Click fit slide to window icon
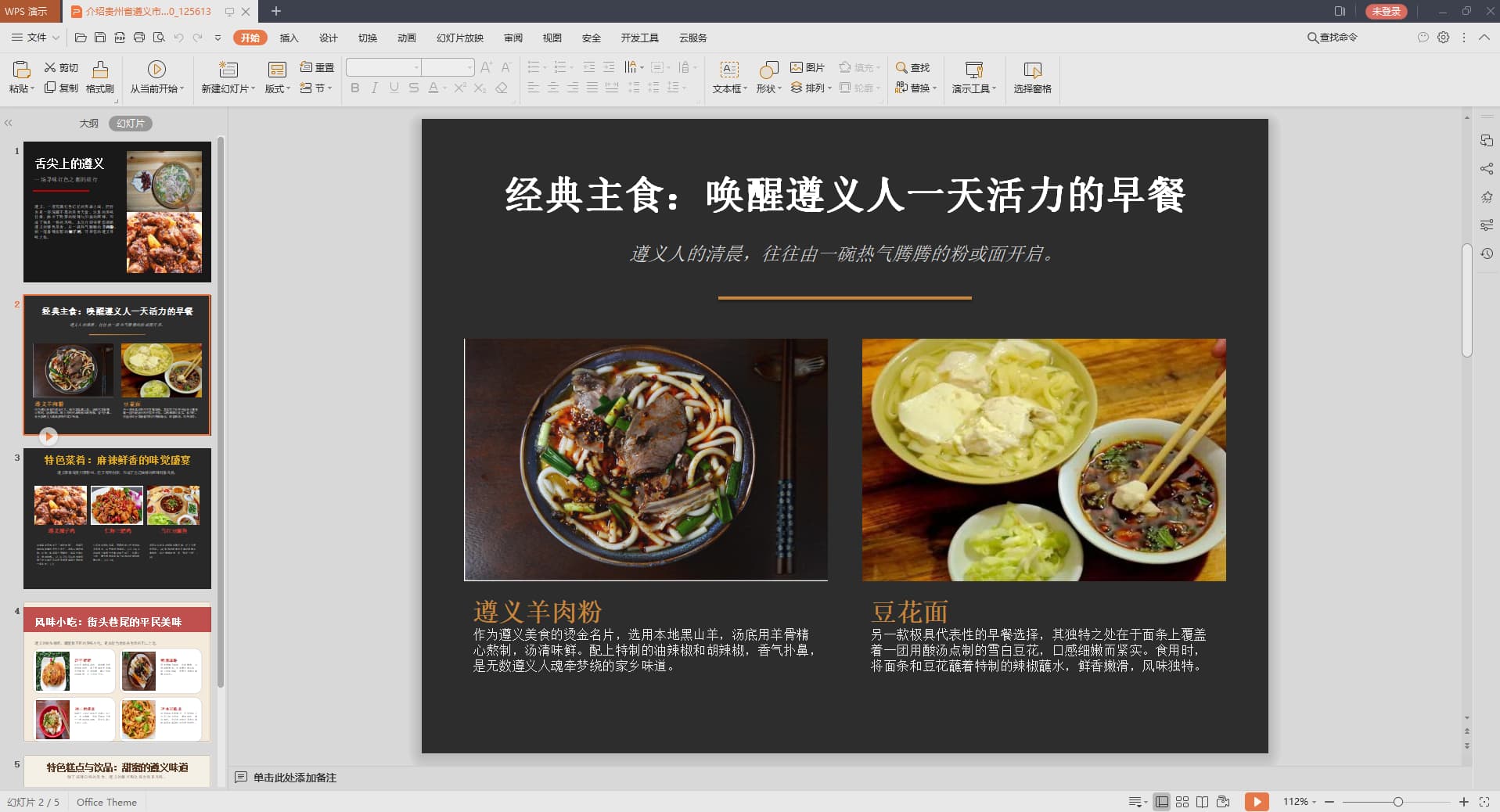The width and height of the screenshot is (1500, 812). pos(1484,802)
